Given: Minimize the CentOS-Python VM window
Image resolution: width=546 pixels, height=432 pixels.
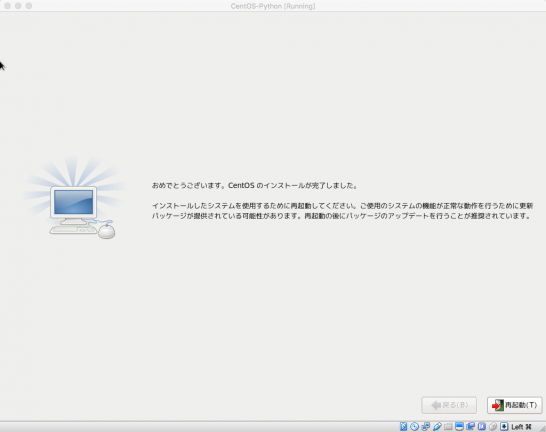Looking at the screenshot, I should [x=18, y=6].
